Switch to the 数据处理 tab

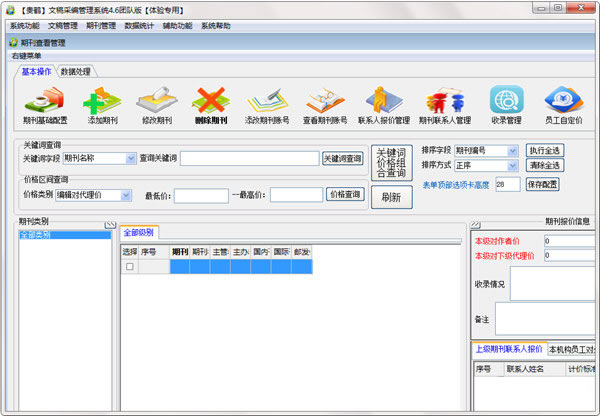(x=76, y=72)
